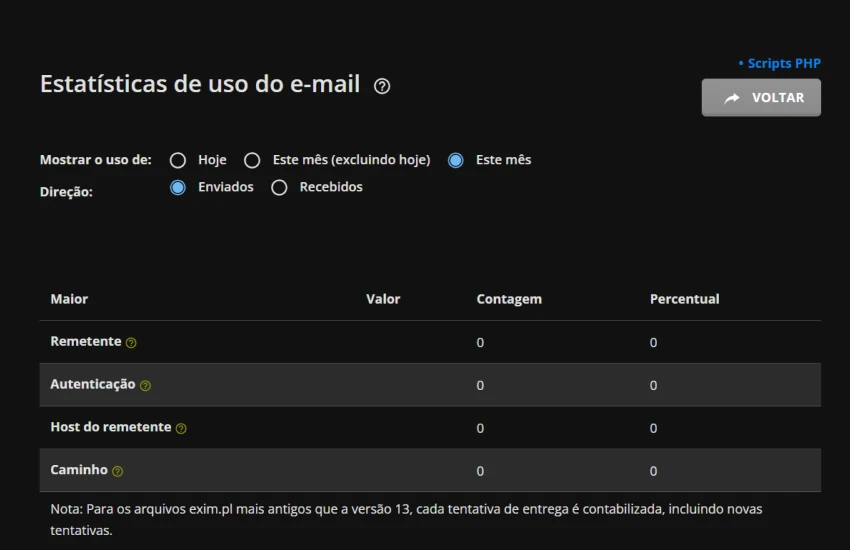This screenshot has height=550, width=850.
Task: Click the Remetente row label
Action: 86,341
